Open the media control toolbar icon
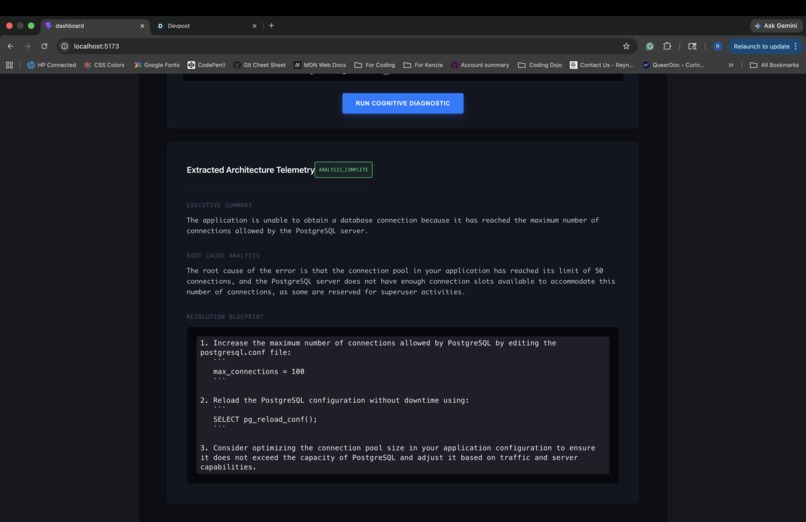The image size is (806, 522). point(692,46)
